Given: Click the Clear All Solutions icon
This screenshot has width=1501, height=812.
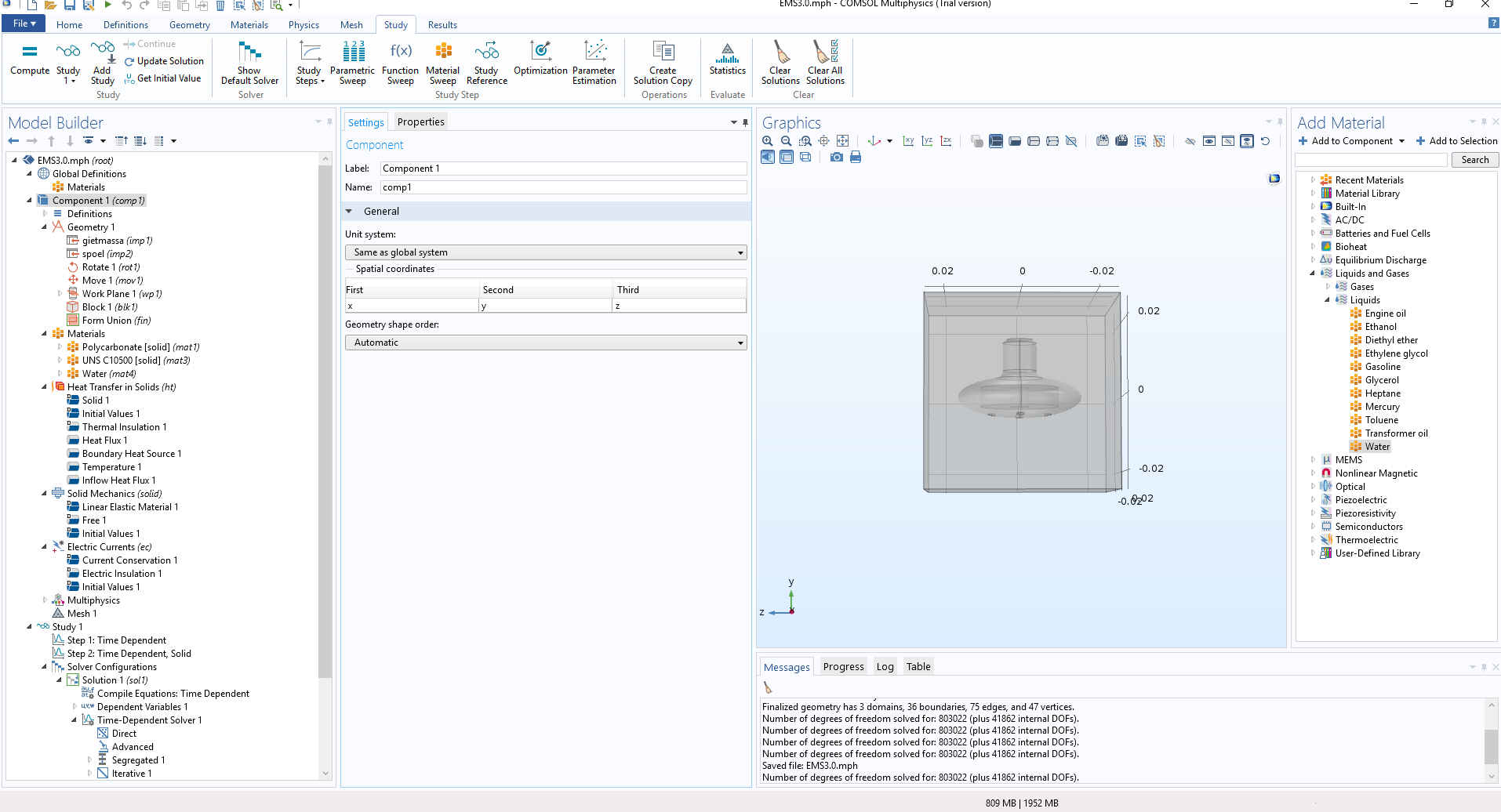Looking at the screenshot, I should [x=825, y=61].
